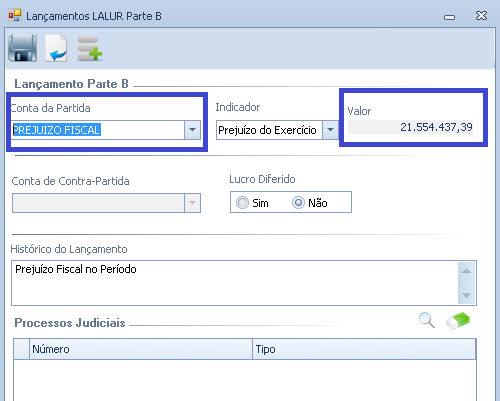Select the Não radio for Lucro Diferido
This screenshot has height=401, width=500.
pyautogui.click(x=298, y=202)
